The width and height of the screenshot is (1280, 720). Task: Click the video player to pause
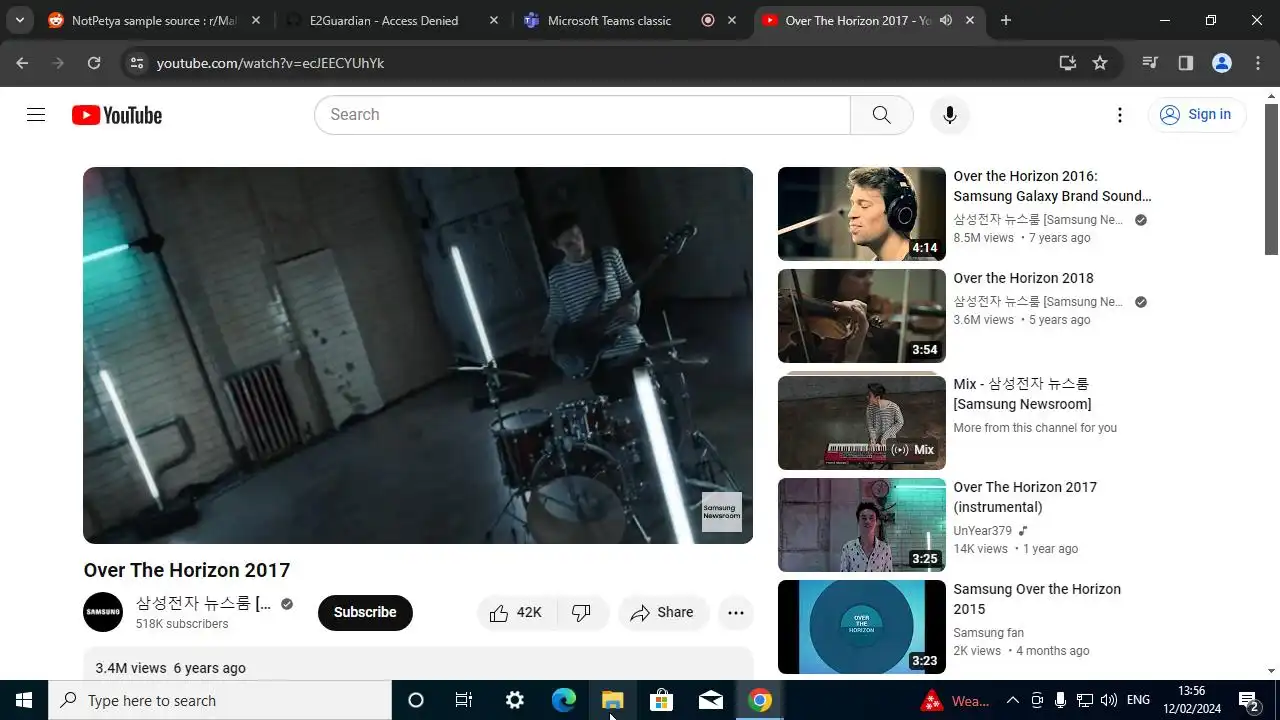418,355
